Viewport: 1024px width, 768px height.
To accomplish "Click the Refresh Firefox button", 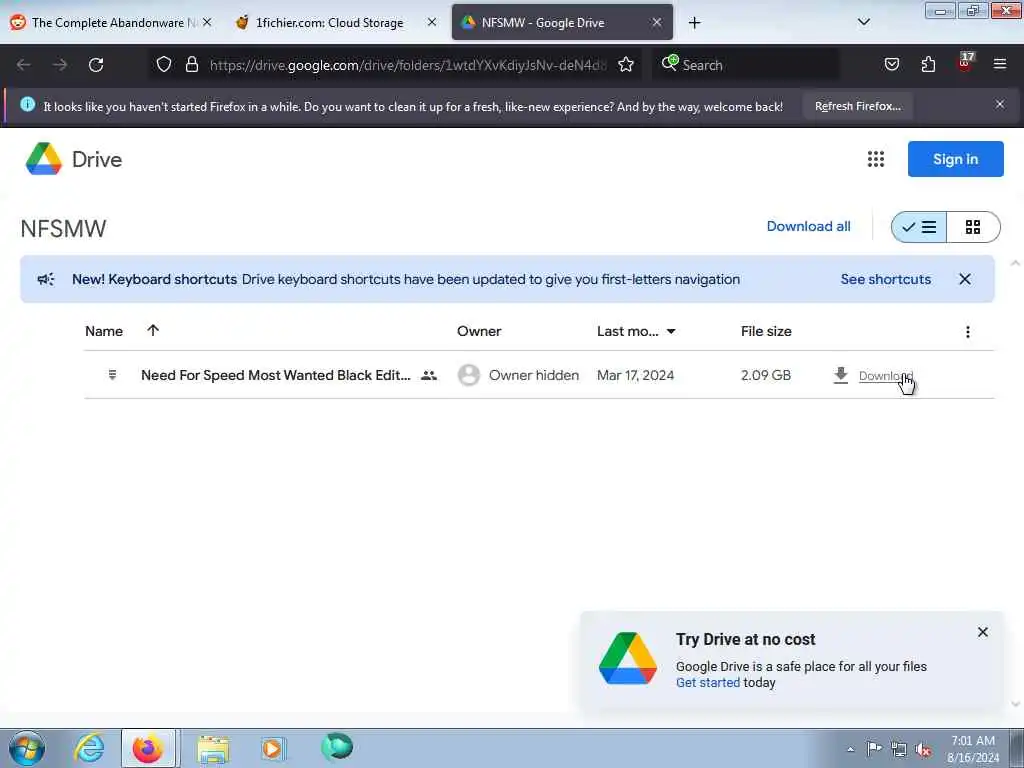I will (x=857, y=106).
